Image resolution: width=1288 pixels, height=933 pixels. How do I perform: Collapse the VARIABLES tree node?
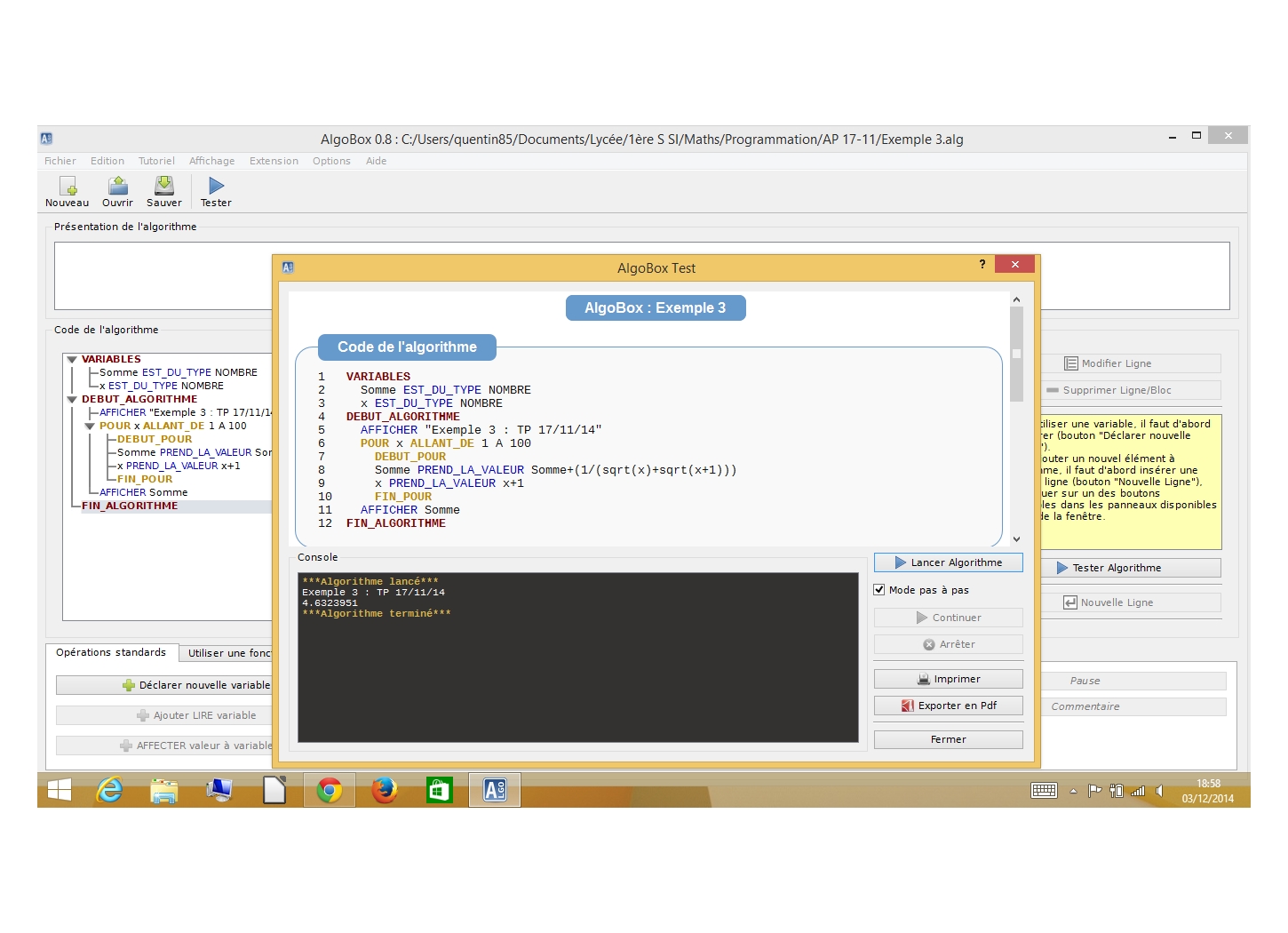72,360
